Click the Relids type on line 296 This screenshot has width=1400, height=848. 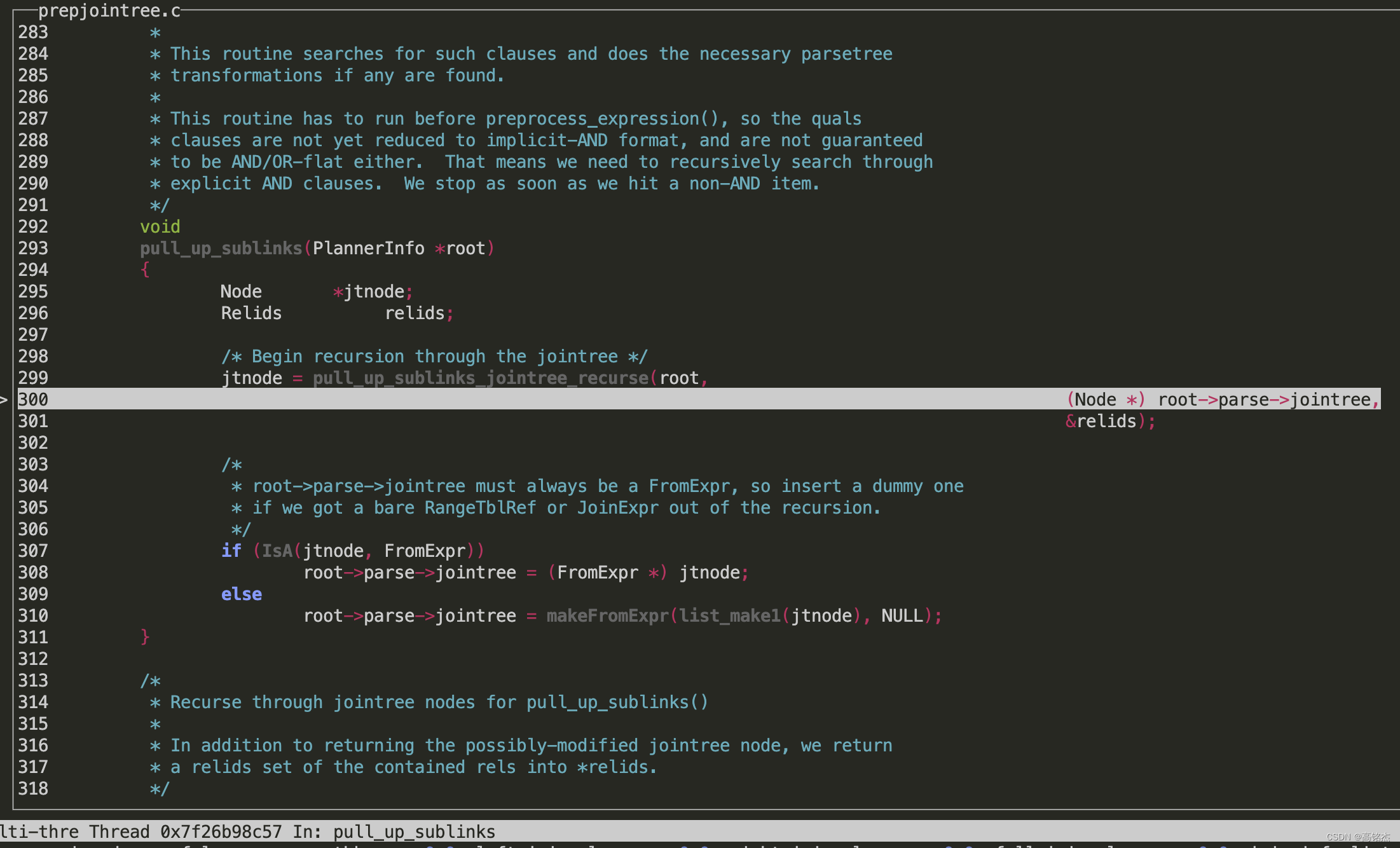pyautogui.click(x=251, y=313)
